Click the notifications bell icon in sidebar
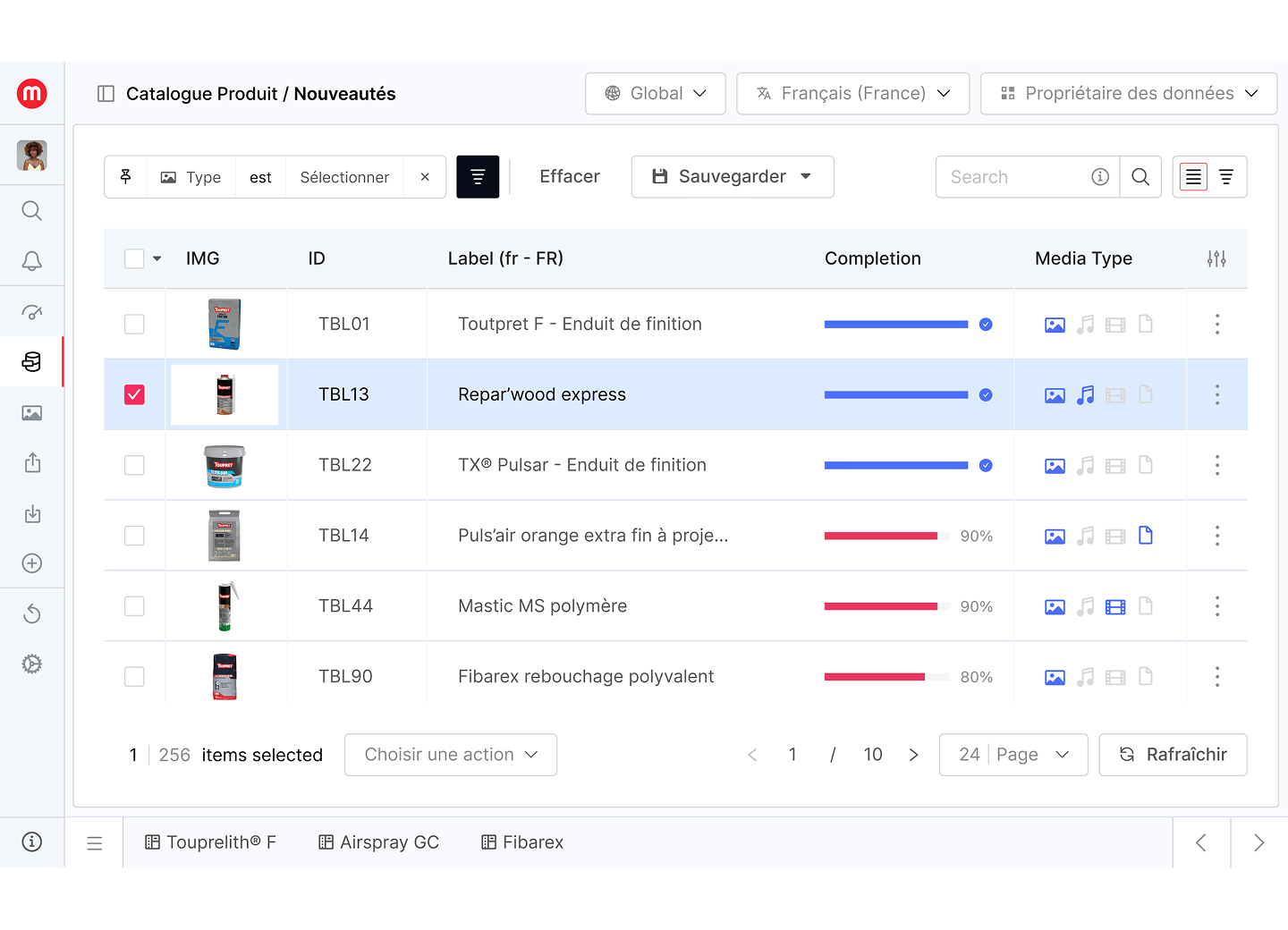1288x930 pixels. [31, 261]
